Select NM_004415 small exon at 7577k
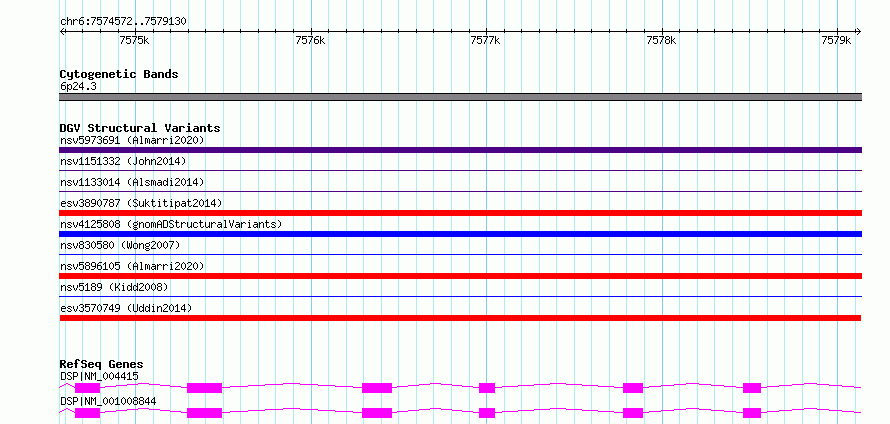The height and width of the screenshot is (424, 890). pyautogui.click(x=487, y=388)
